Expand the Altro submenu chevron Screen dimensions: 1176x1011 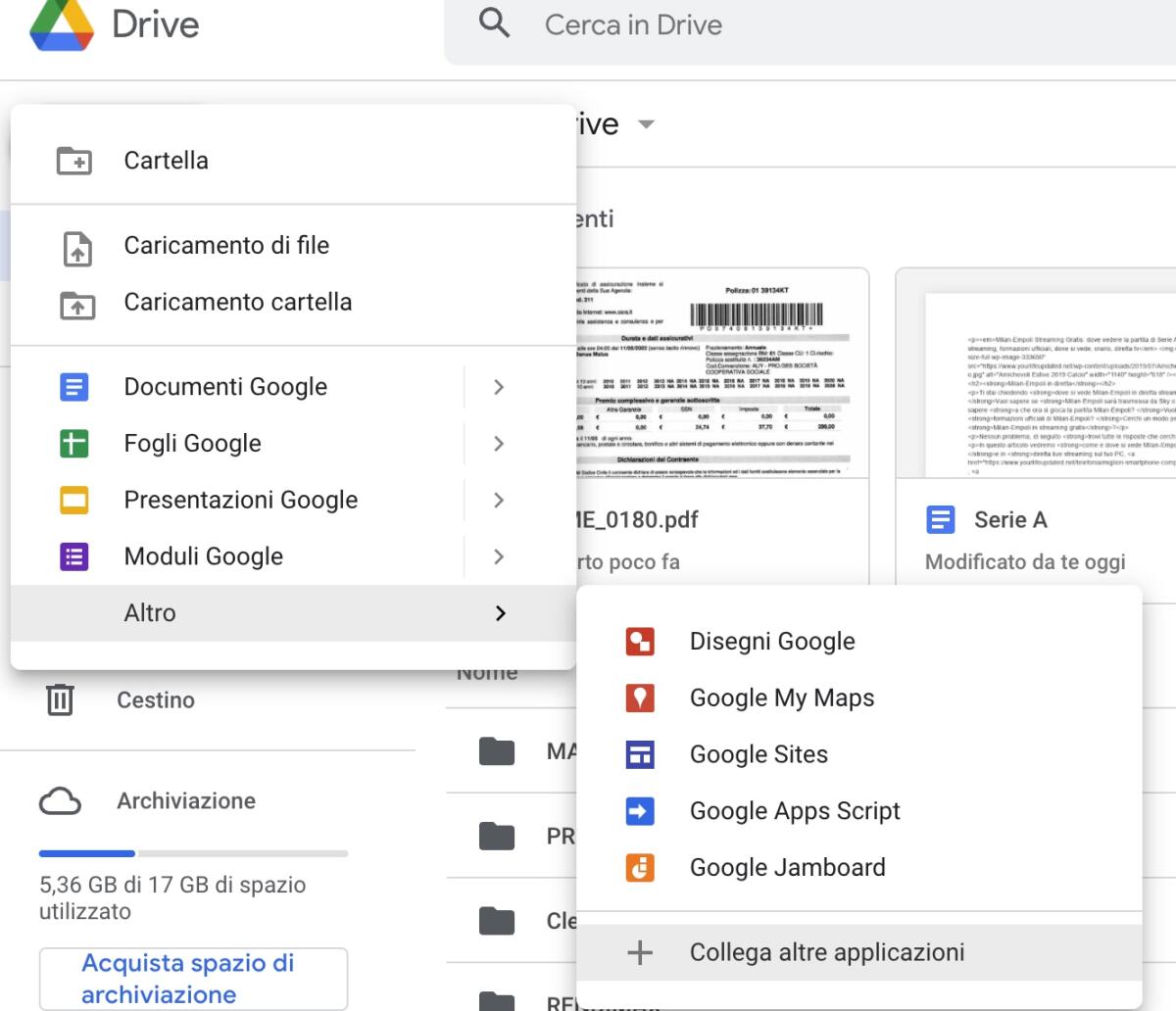click(x=500, y=613)
